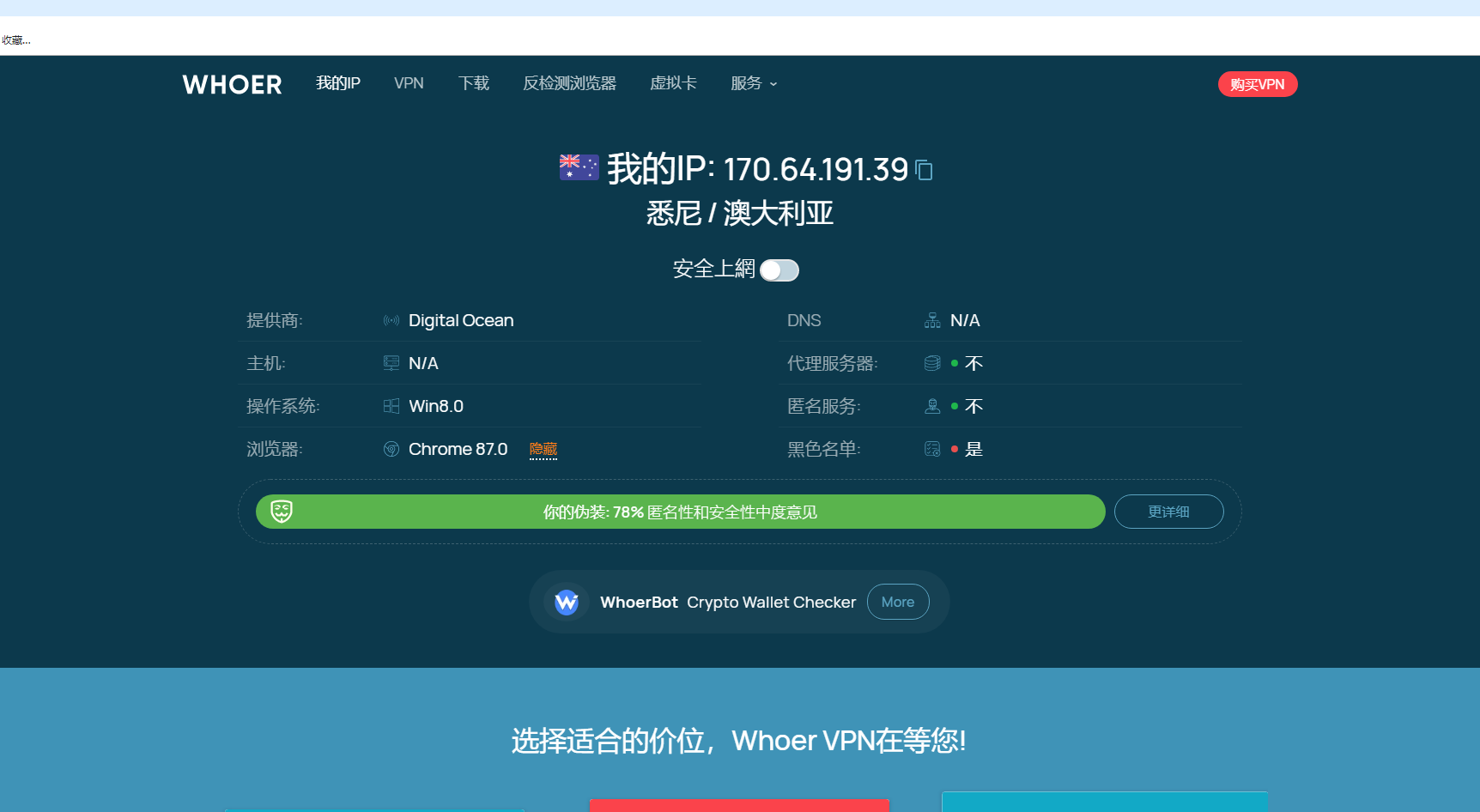This screenshot has height=812, width=1480.
Task: Click the anonymizer person icon
Action: point(932,406)
